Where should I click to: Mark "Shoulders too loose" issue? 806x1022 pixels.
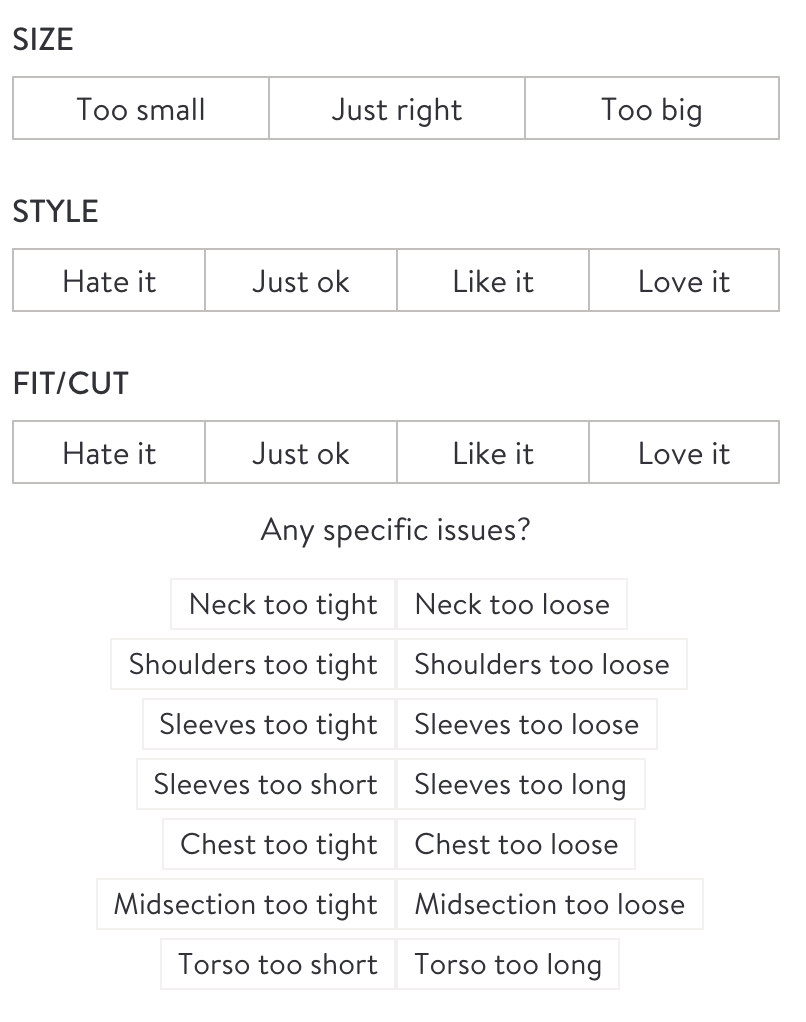pyautogui.click(x=542, y=664)
